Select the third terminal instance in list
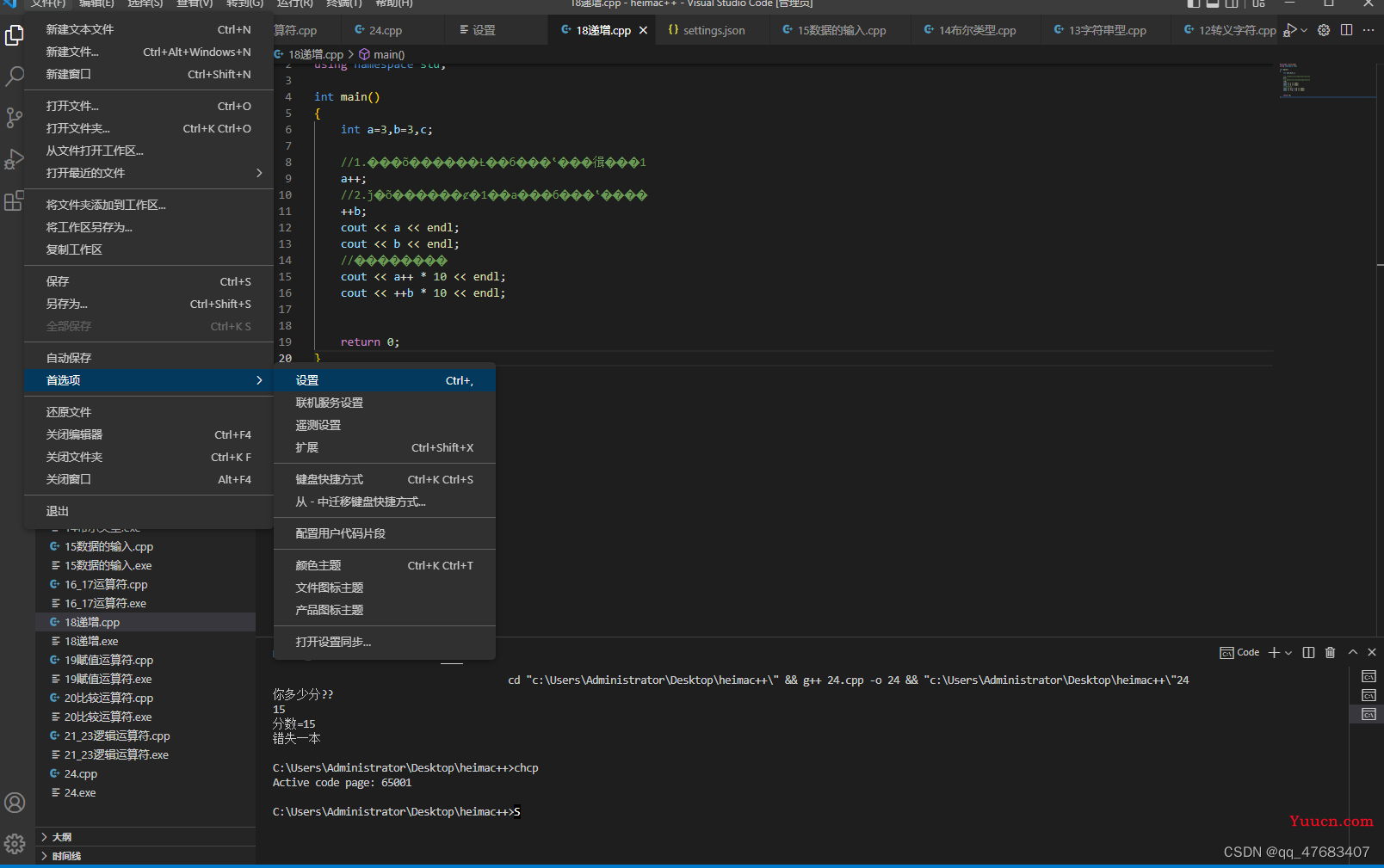 (x=1369, y=714)
